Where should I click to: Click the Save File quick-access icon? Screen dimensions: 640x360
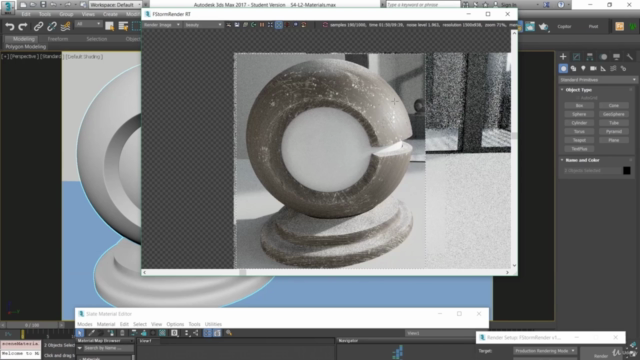click(43, 4)
